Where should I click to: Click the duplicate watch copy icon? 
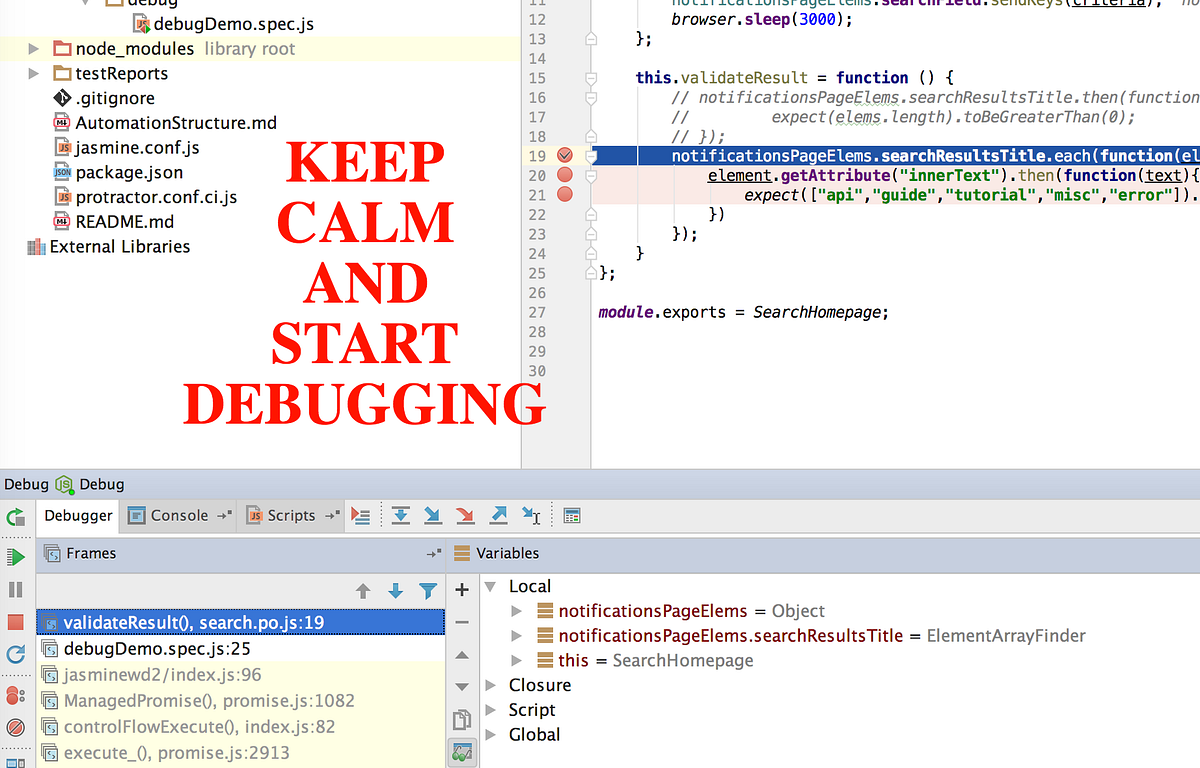462,720
